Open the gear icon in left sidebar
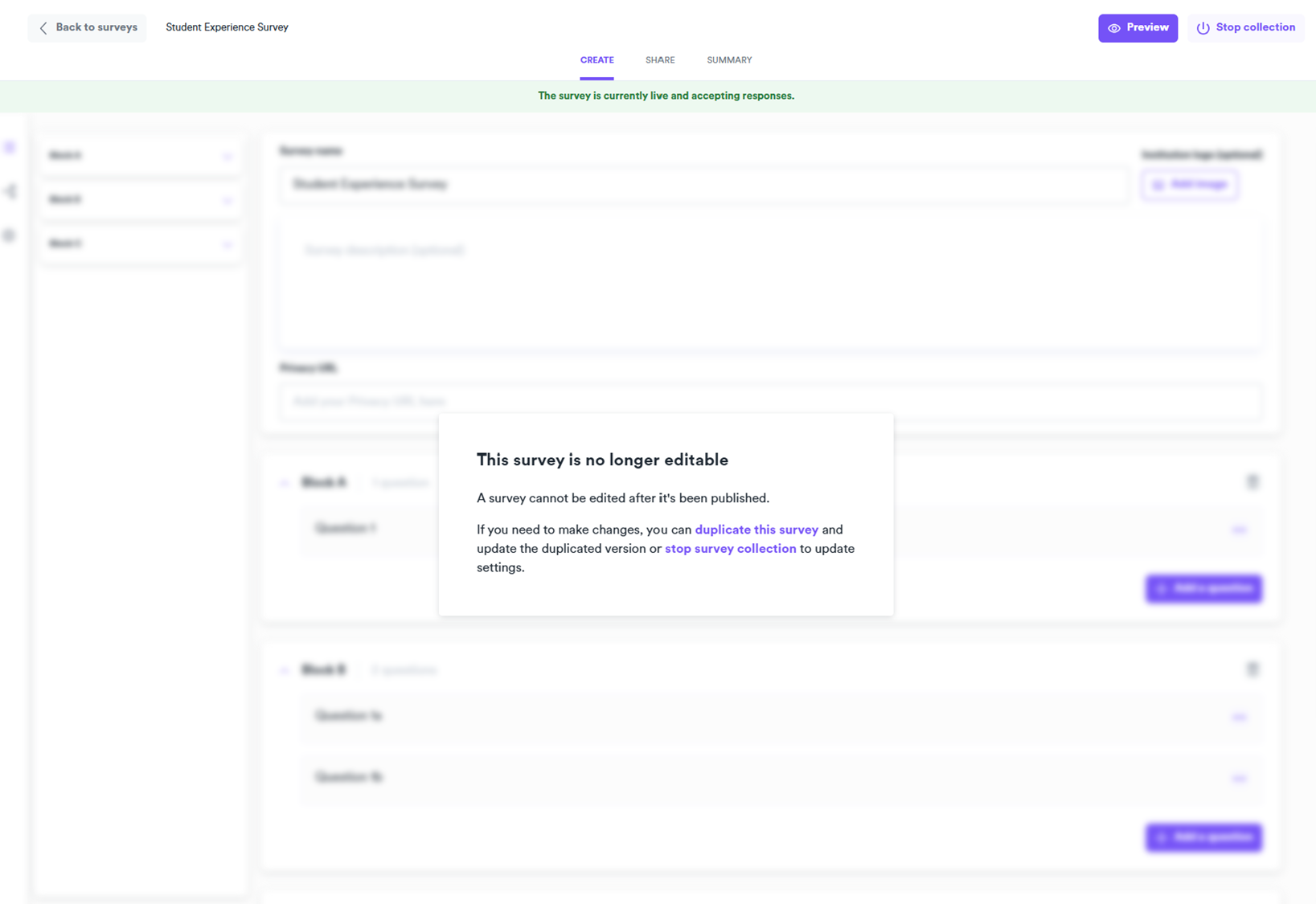Image resolution: width=1316 pixels, height=904 pixels. point(10,235)
